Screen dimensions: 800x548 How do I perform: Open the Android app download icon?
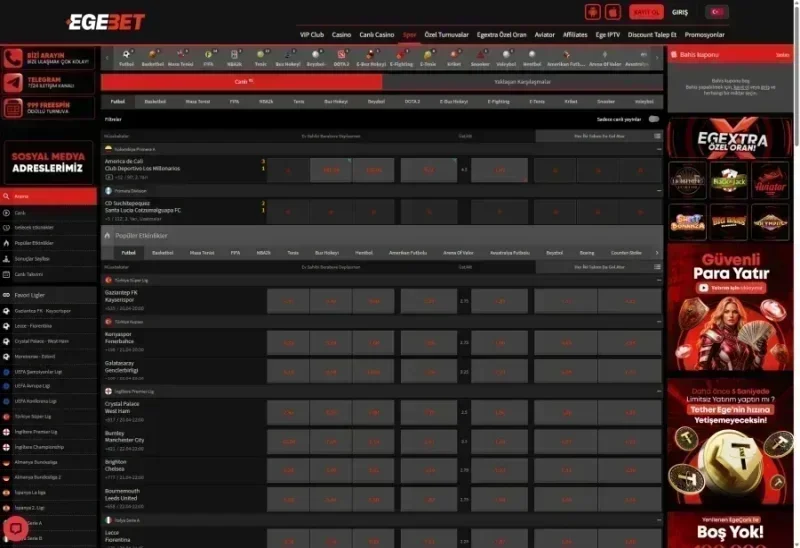click(592, 12)
